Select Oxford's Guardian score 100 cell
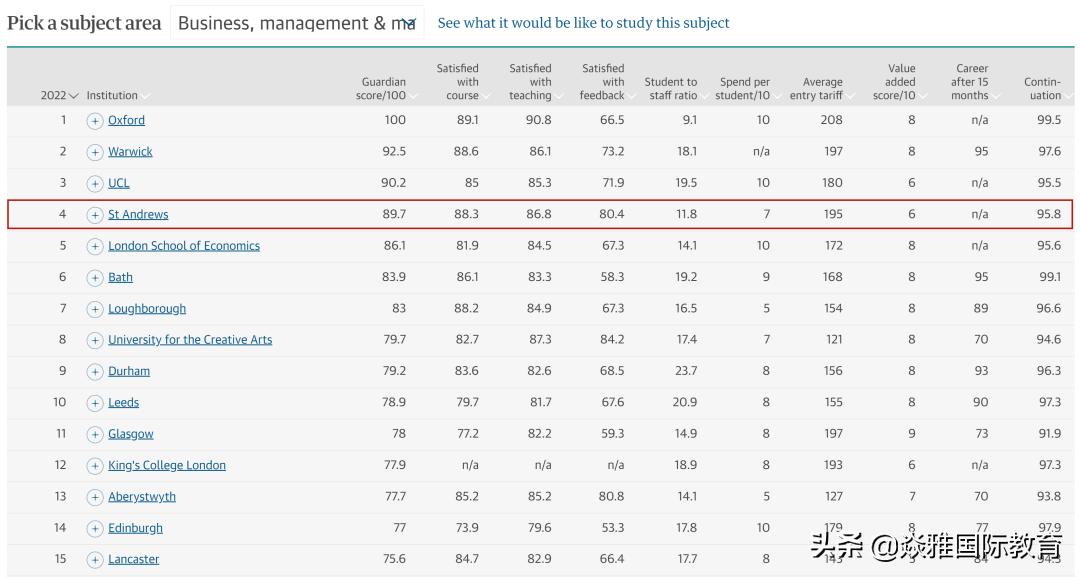 [395, 120]
